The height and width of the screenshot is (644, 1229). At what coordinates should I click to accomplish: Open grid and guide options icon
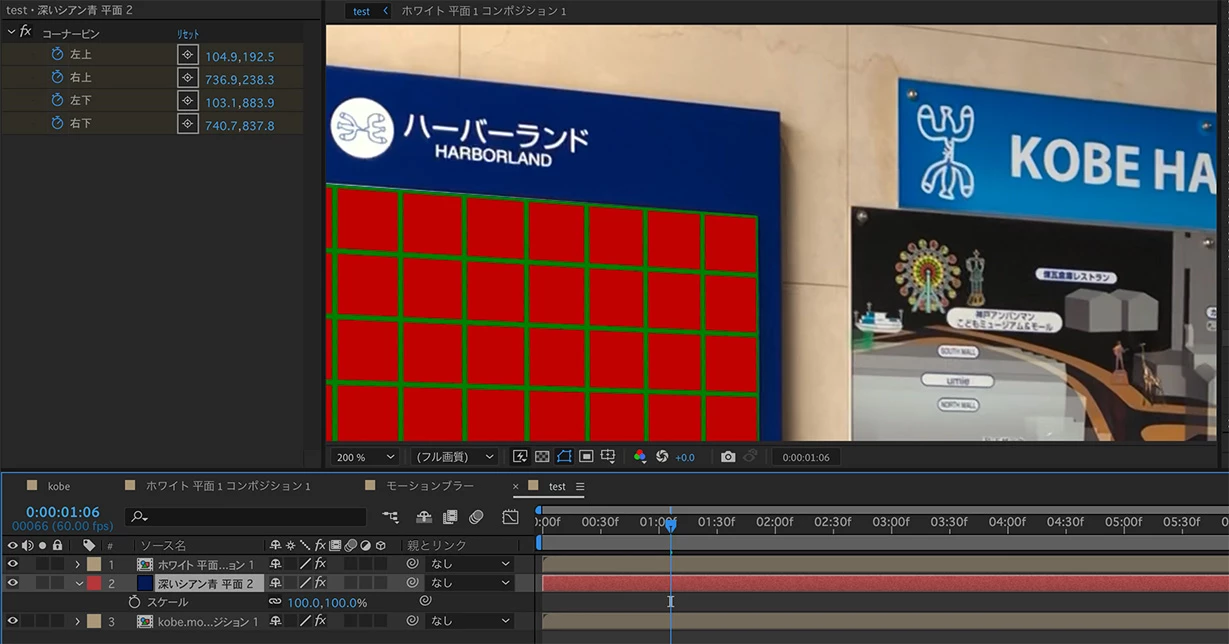(x=608, y=456)
